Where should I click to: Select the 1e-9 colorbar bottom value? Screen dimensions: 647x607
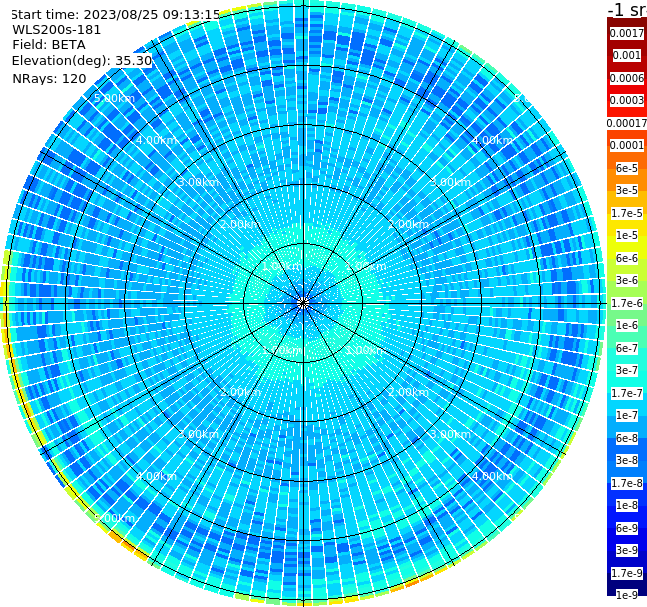pyautogui.click(x=627, y=595)
